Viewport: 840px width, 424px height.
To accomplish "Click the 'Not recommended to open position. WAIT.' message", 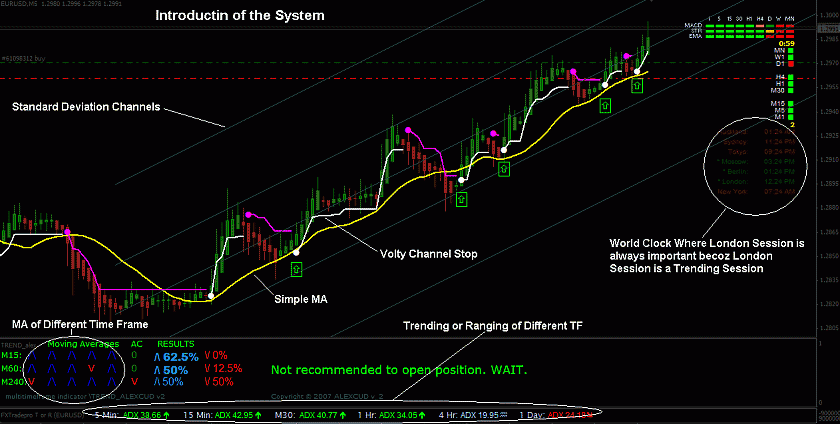I will click(399, 369).
